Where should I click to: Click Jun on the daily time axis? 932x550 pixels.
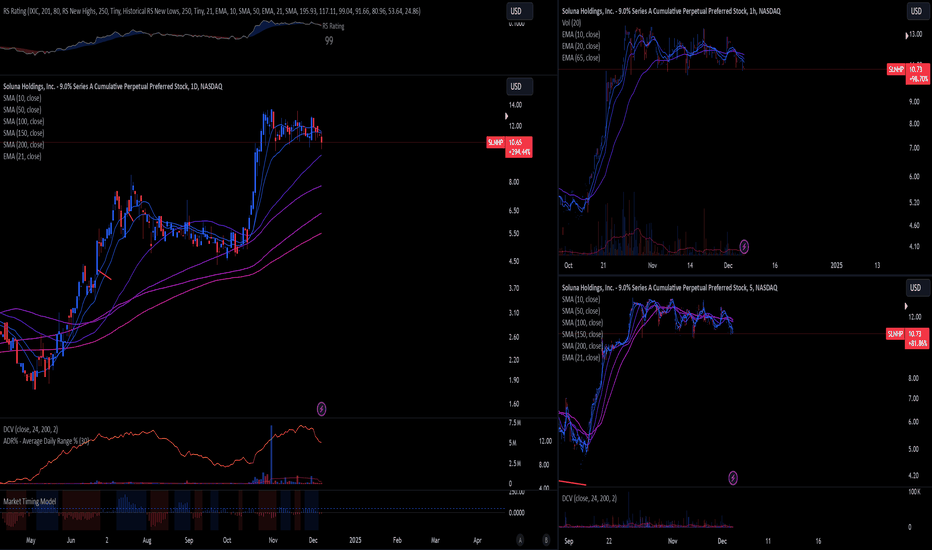(71, 540)
